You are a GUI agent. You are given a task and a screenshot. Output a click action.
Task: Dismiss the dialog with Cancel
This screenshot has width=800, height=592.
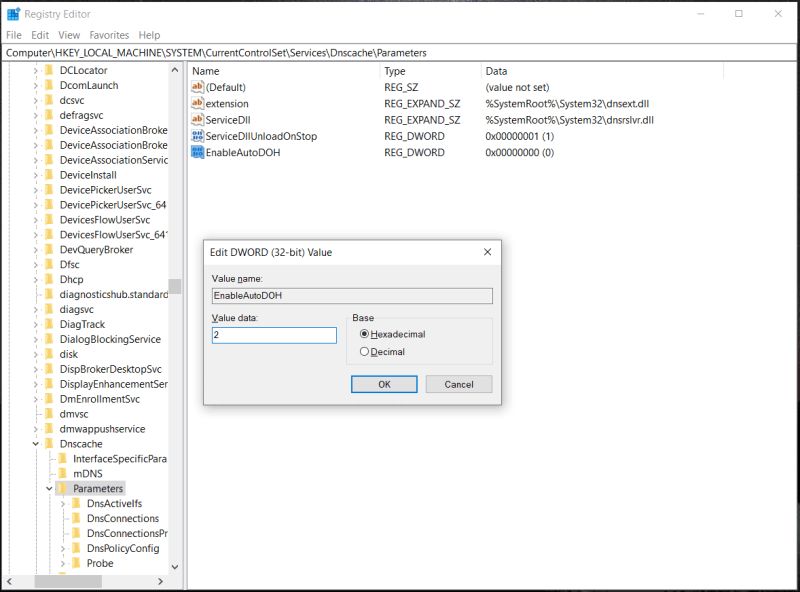point(458,384)
